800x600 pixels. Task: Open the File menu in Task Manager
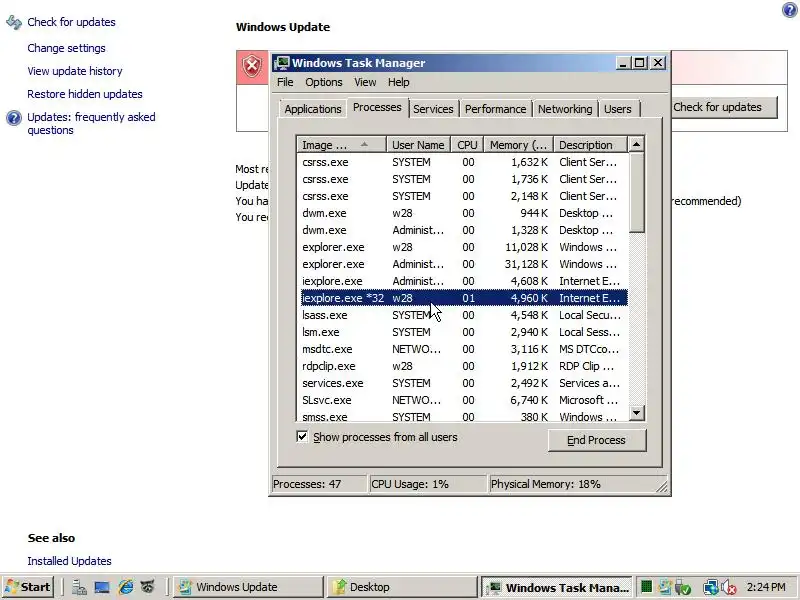click(x=285, y=82)
